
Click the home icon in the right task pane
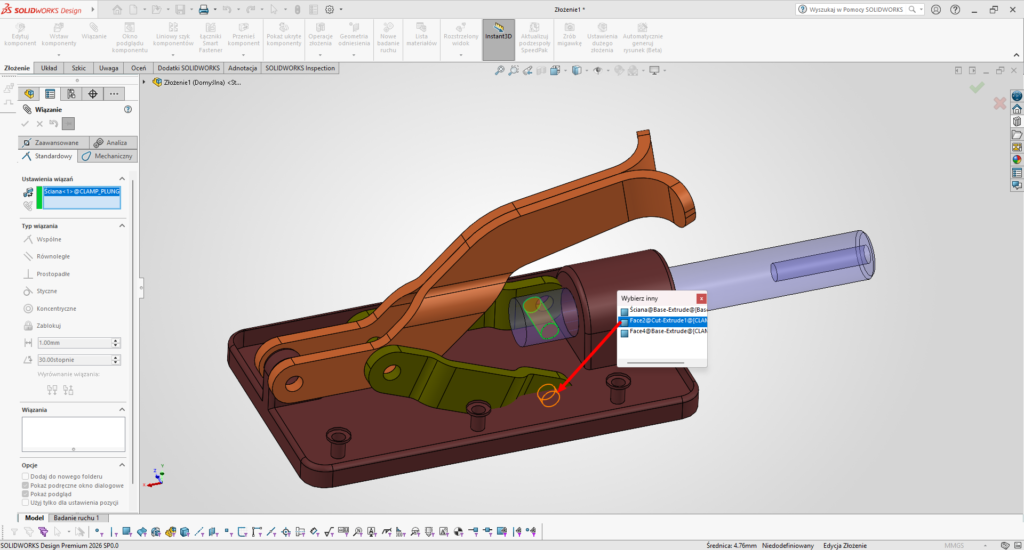[x=1017, y=109]
